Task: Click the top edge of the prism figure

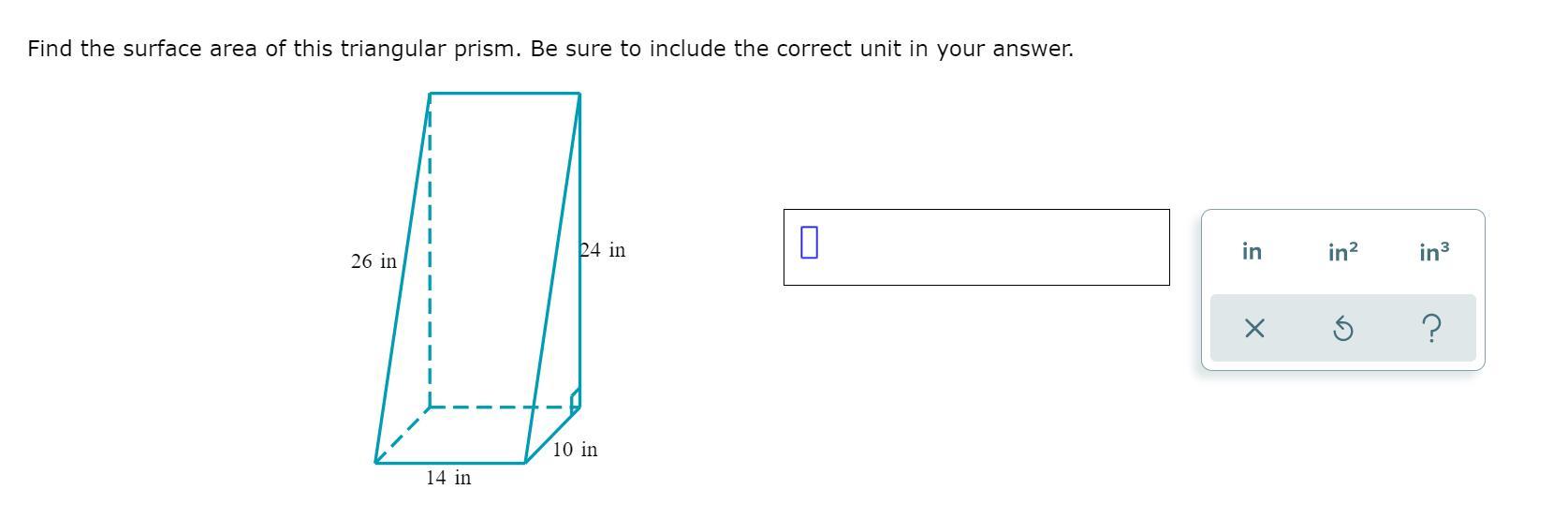Action: point(505,93)
